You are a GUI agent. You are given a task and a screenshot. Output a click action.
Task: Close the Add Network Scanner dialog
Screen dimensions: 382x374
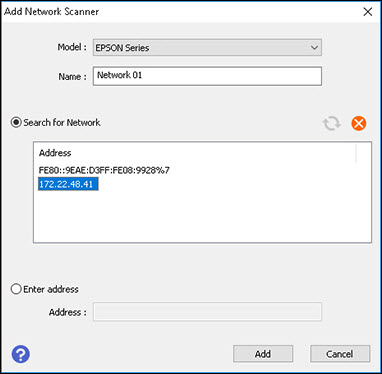point(368,12)
